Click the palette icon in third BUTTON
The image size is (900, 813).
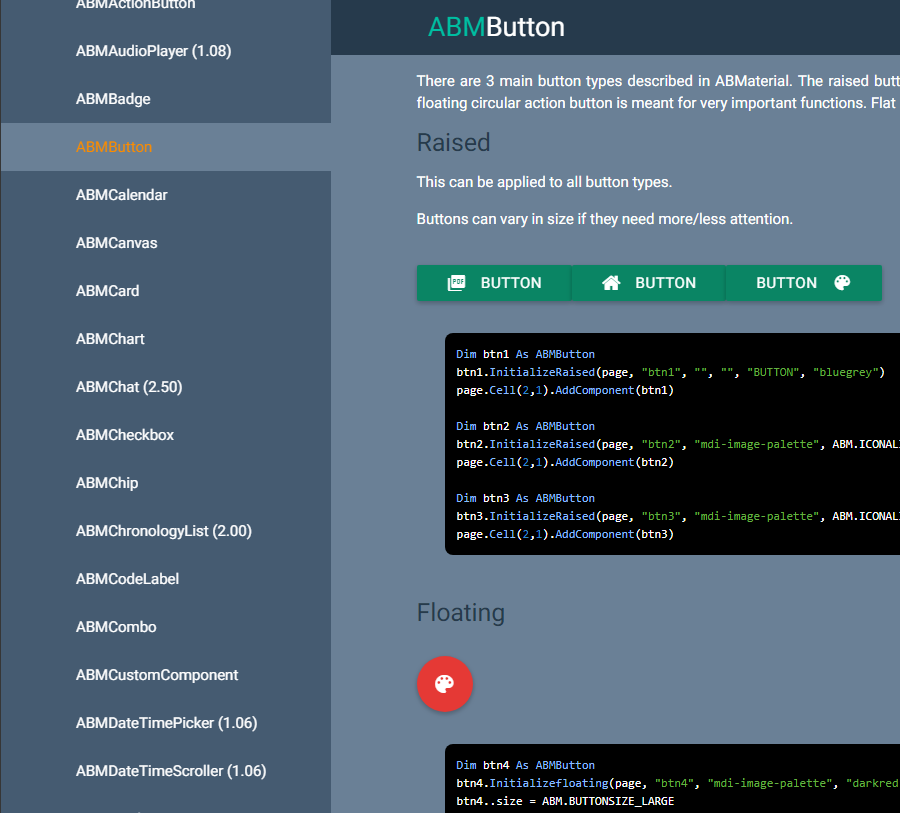click(842, 283)
